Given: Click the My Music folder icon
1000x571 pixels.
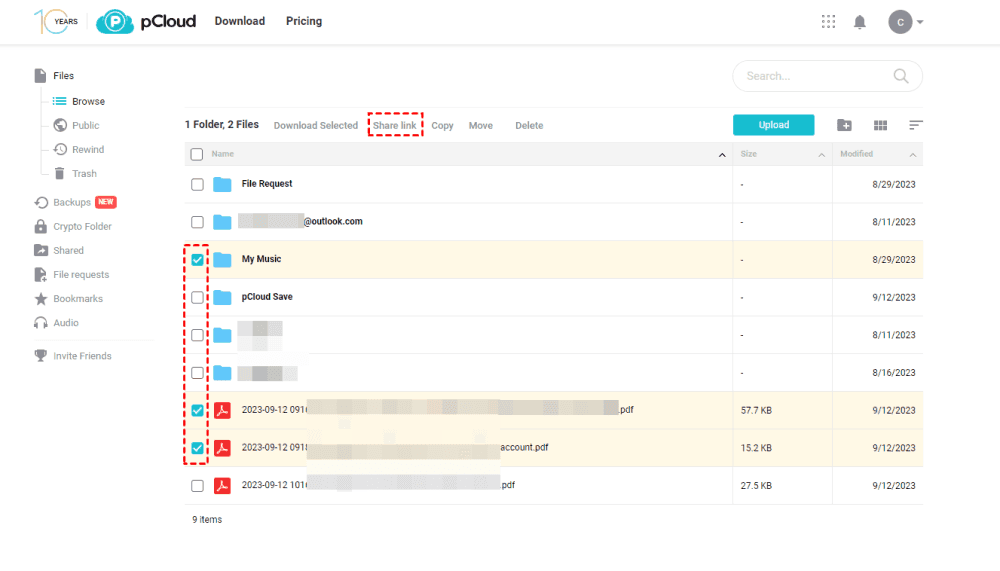Looking at the screenshot, I should pyautogui.click(x=222, y=260).
